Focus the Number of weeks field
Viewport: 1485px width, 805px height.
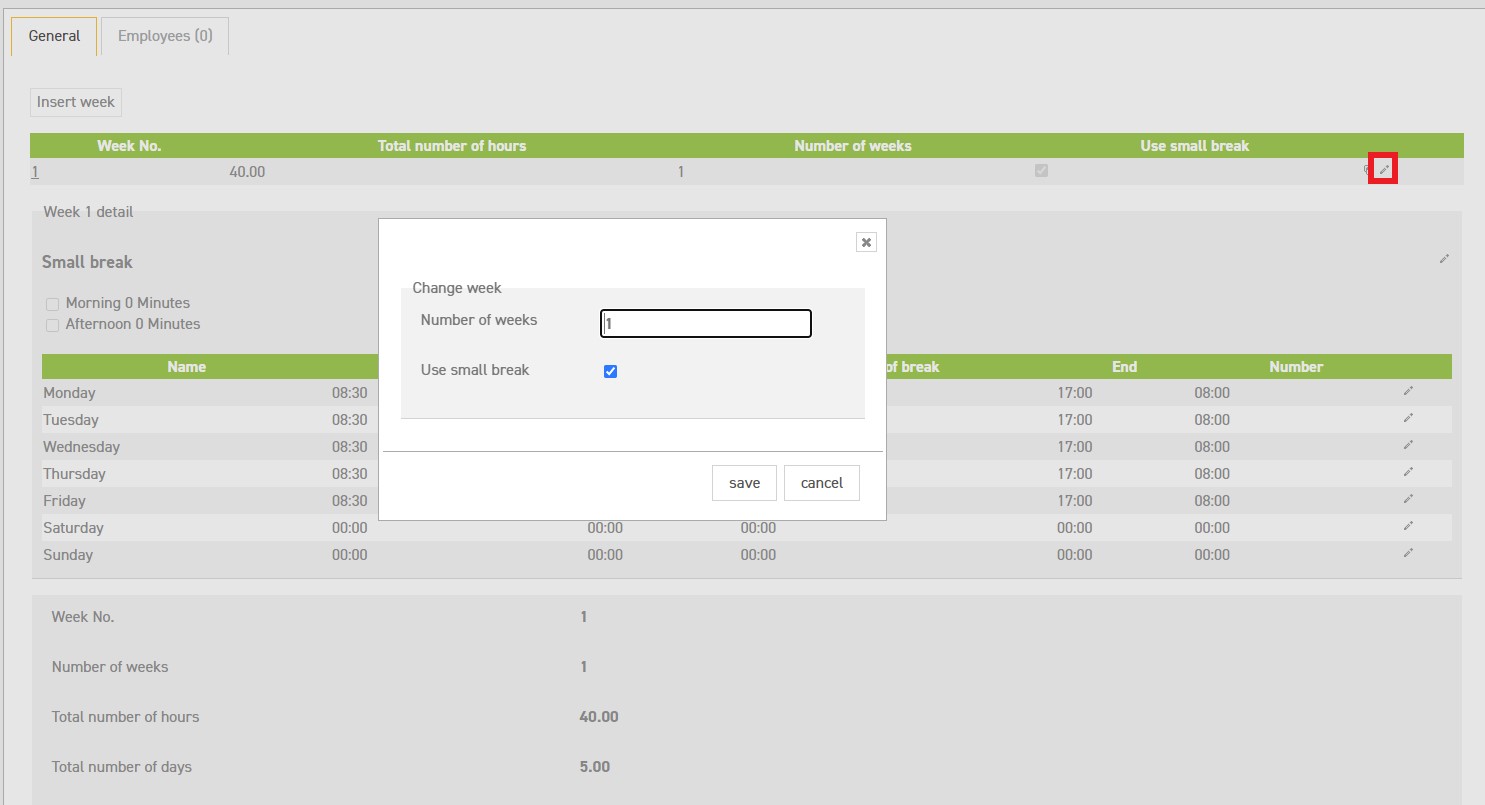click(706, 324)
